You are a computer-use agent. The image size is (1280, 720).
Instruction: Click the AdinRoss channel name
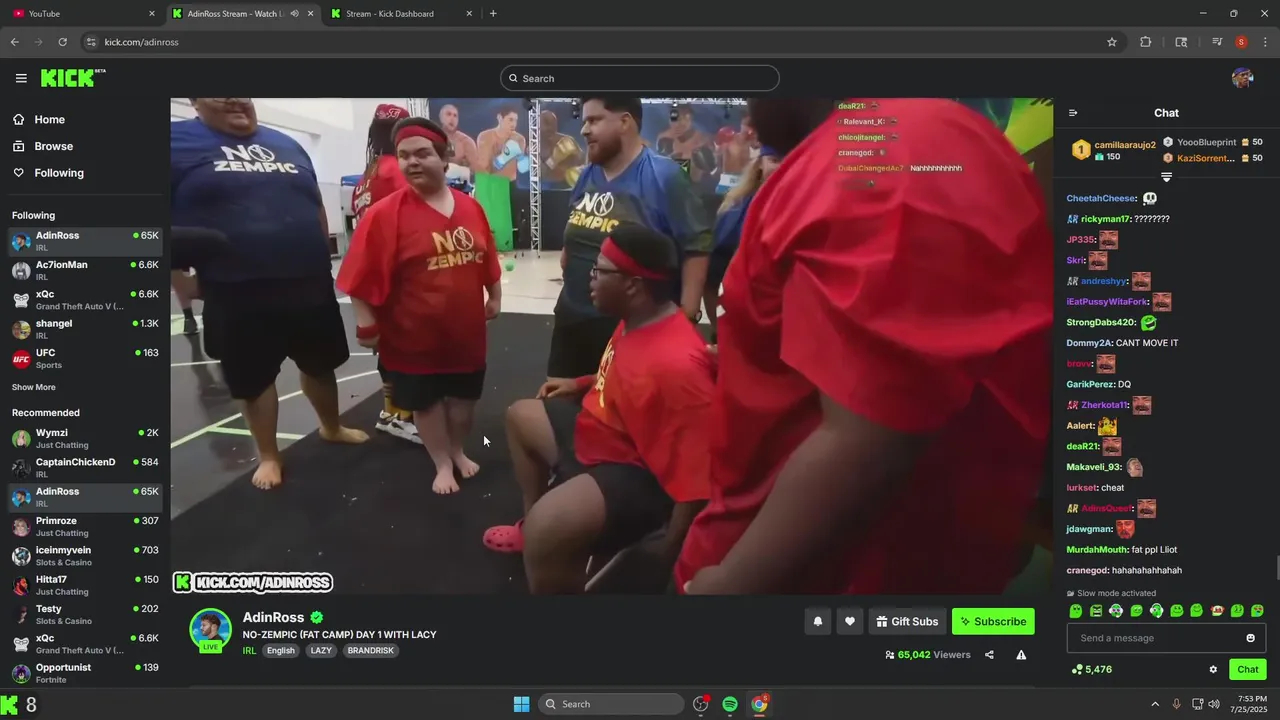point(273,618)
